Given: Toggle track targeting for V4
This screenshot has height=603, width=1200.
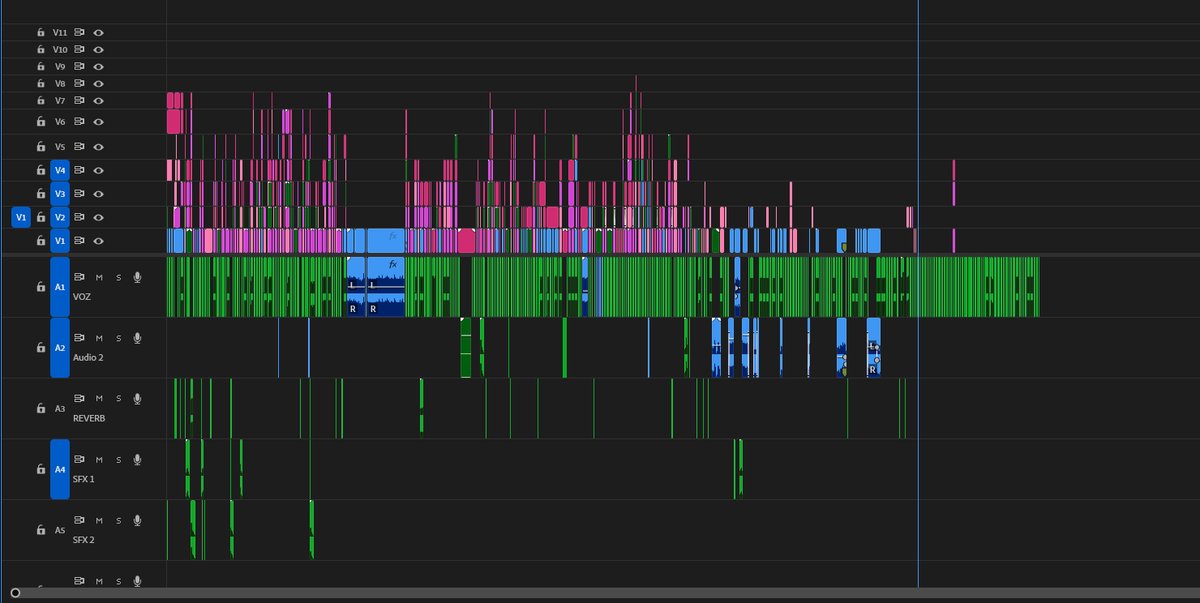Looking at the screenshot, I should pyautogui.click(x=60, y=170).
